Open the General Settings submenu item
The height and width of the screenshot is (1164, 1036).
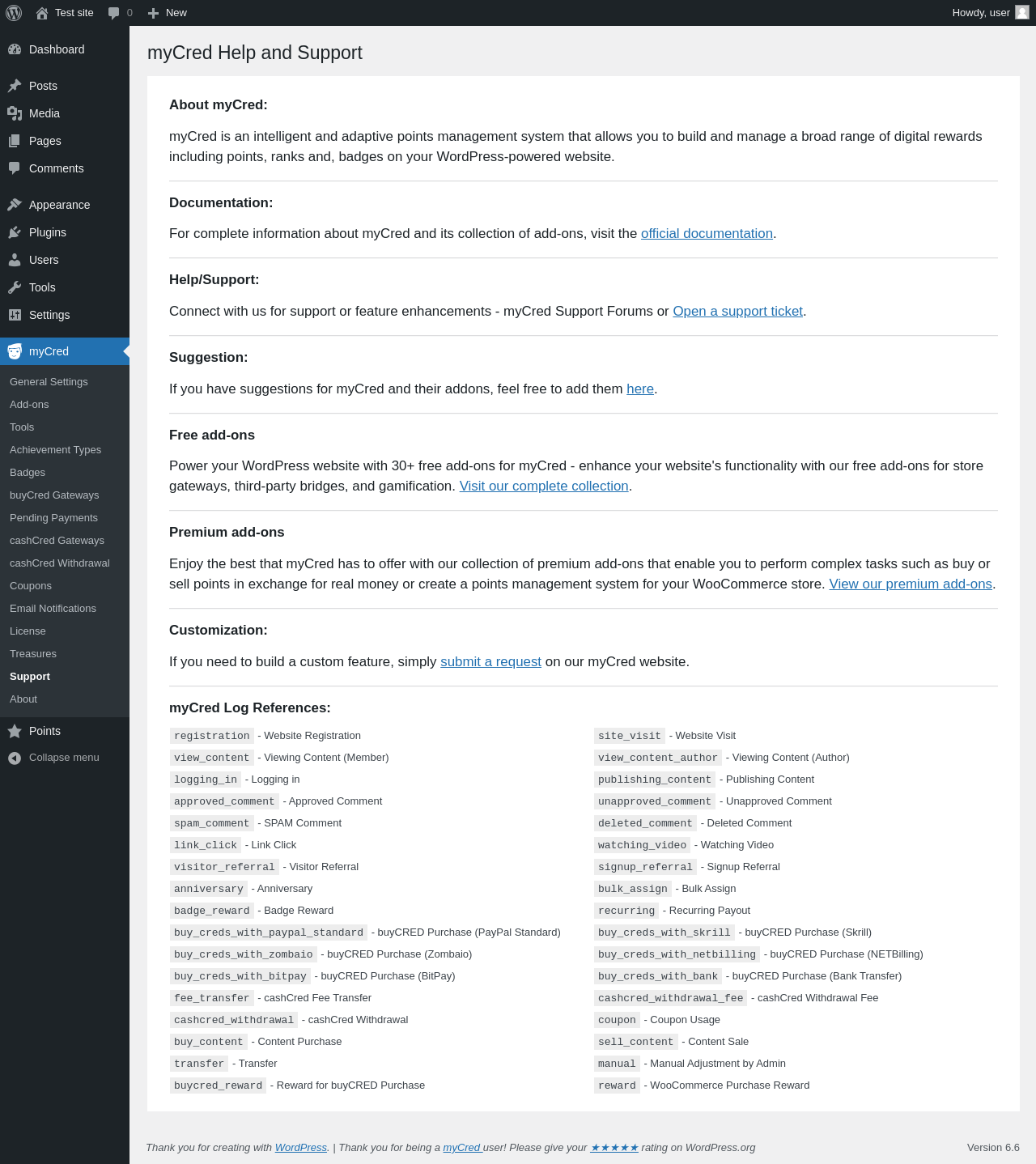(x=49, y=382)
